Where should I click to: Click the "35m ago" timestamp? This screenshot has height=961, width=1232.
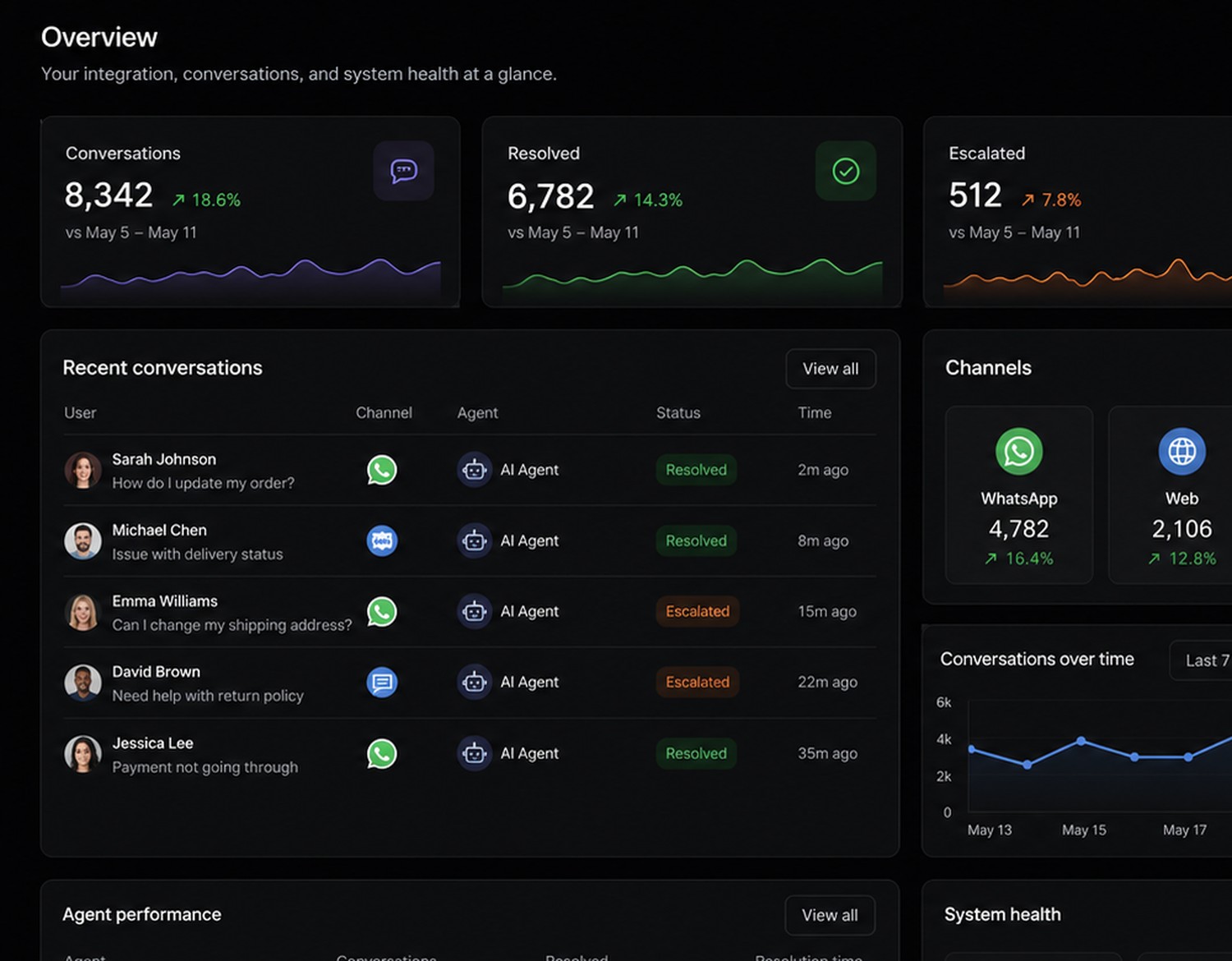click(827, 754)
